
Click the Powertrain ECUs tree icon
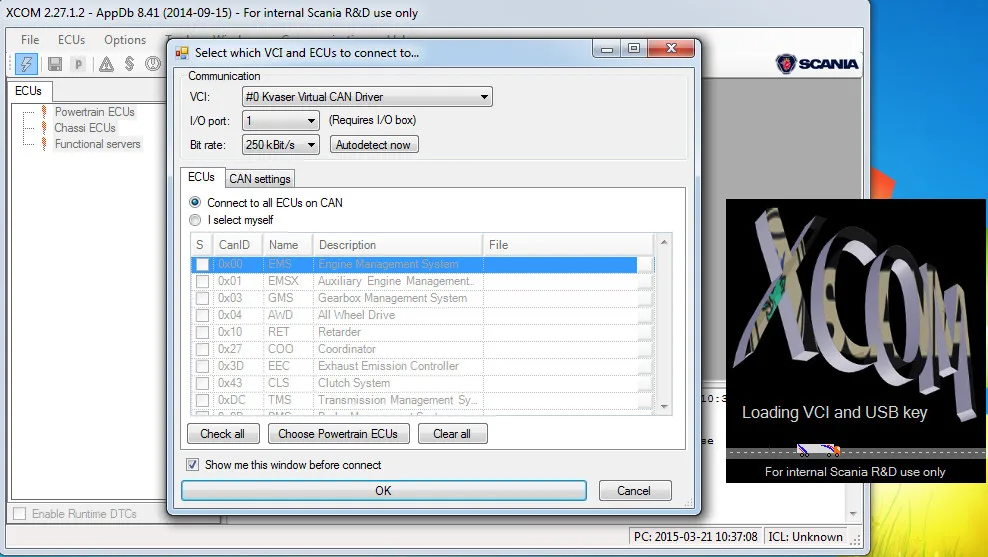[x=44, y=112]
